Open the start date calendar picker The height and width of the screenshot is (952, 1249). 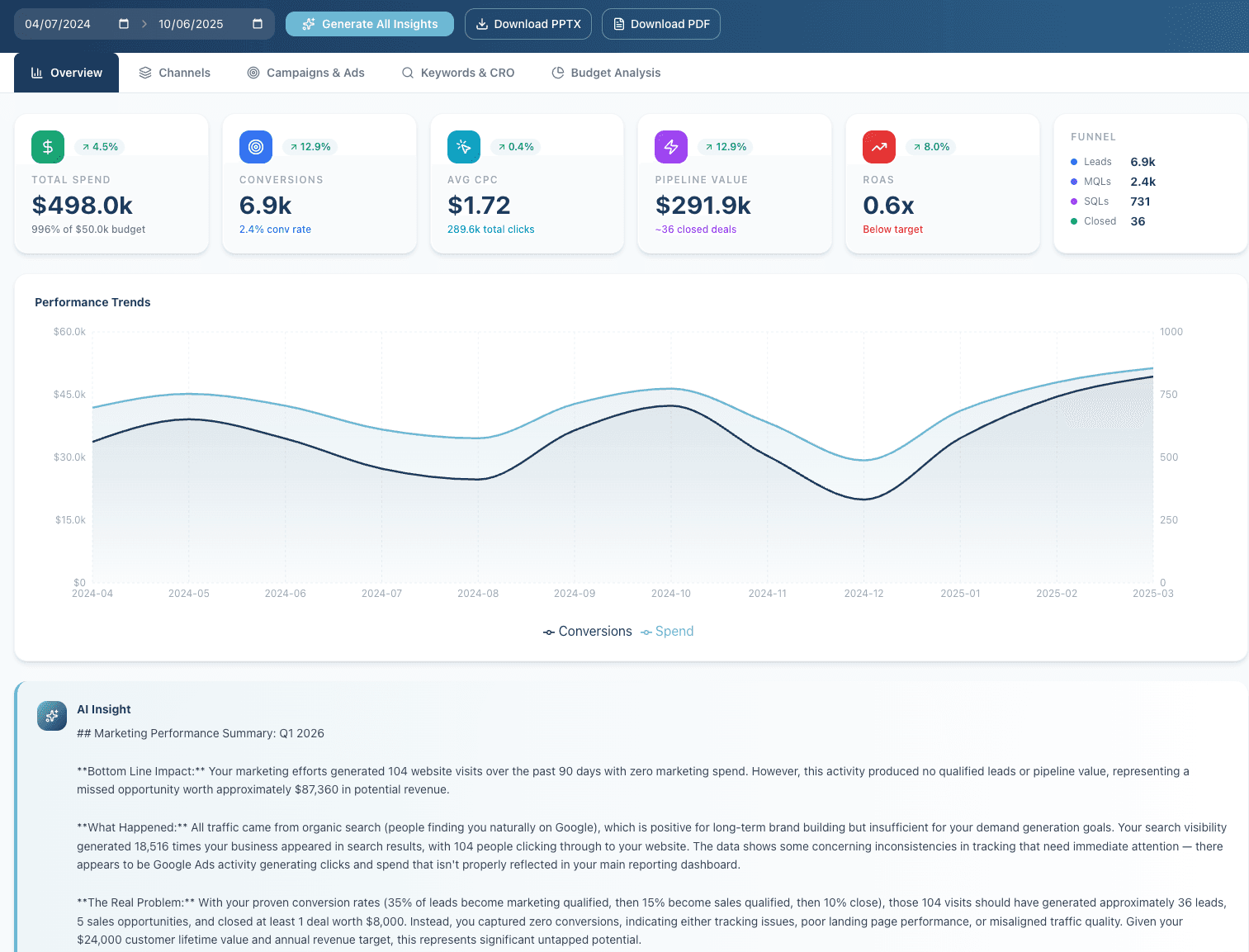(123, 24)
